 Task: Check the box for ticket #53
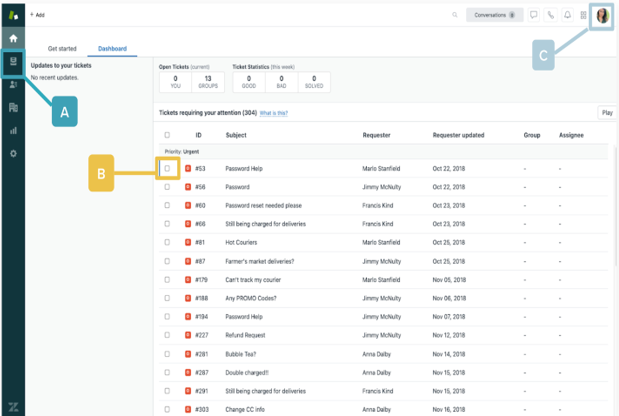pyautogui.click(x=167, y=168)
